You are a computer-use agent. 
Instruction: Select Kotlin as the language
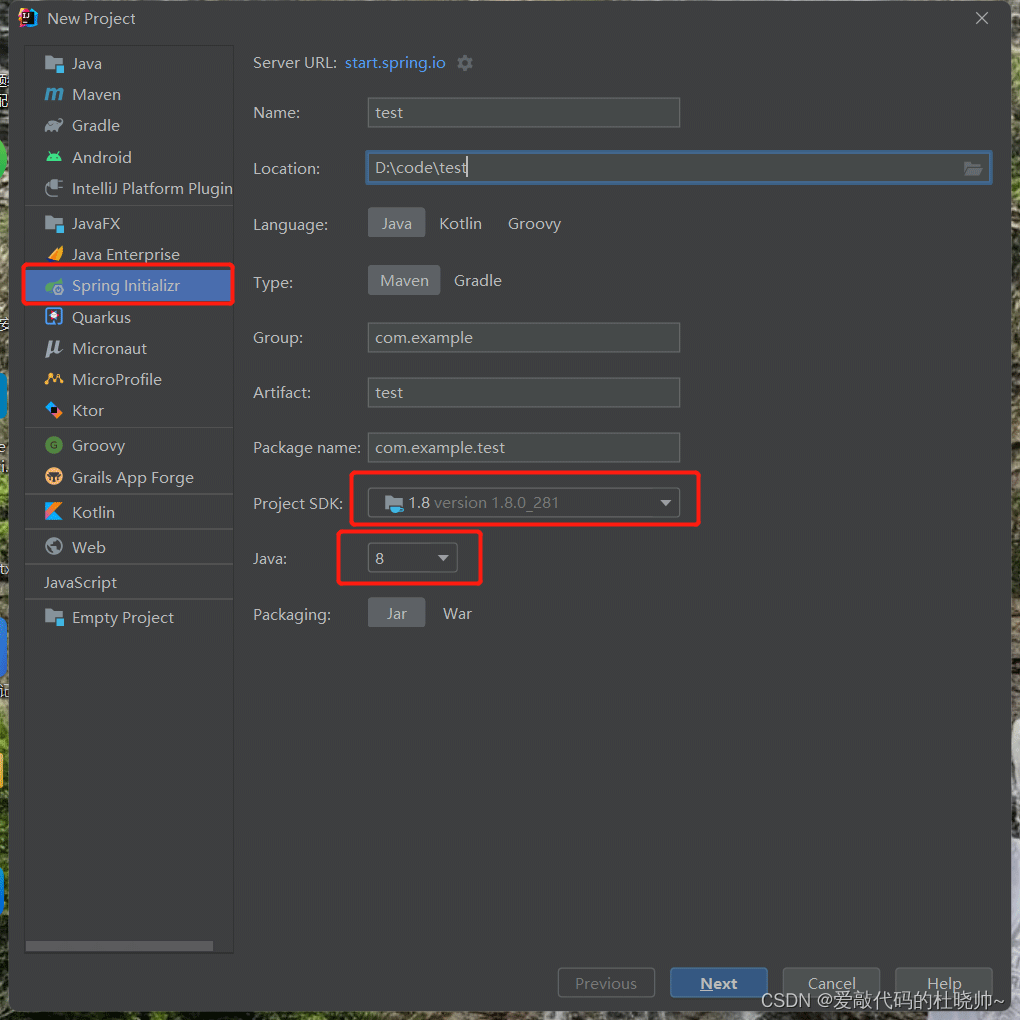[x=460, y=223]
